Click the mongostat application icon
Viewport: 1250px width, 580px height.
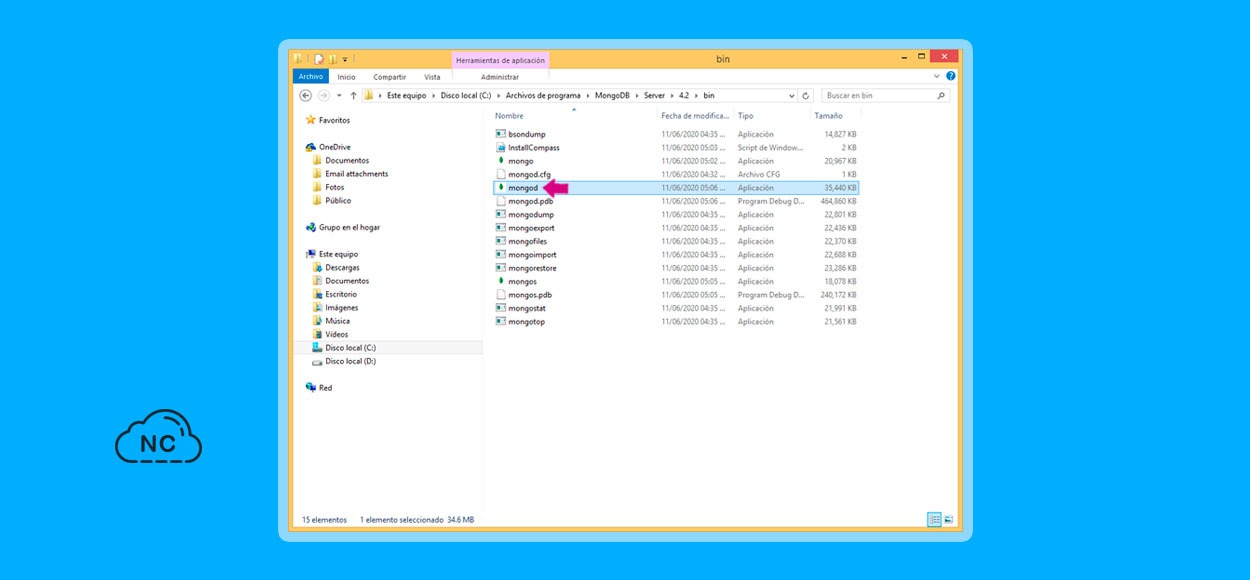501,308
